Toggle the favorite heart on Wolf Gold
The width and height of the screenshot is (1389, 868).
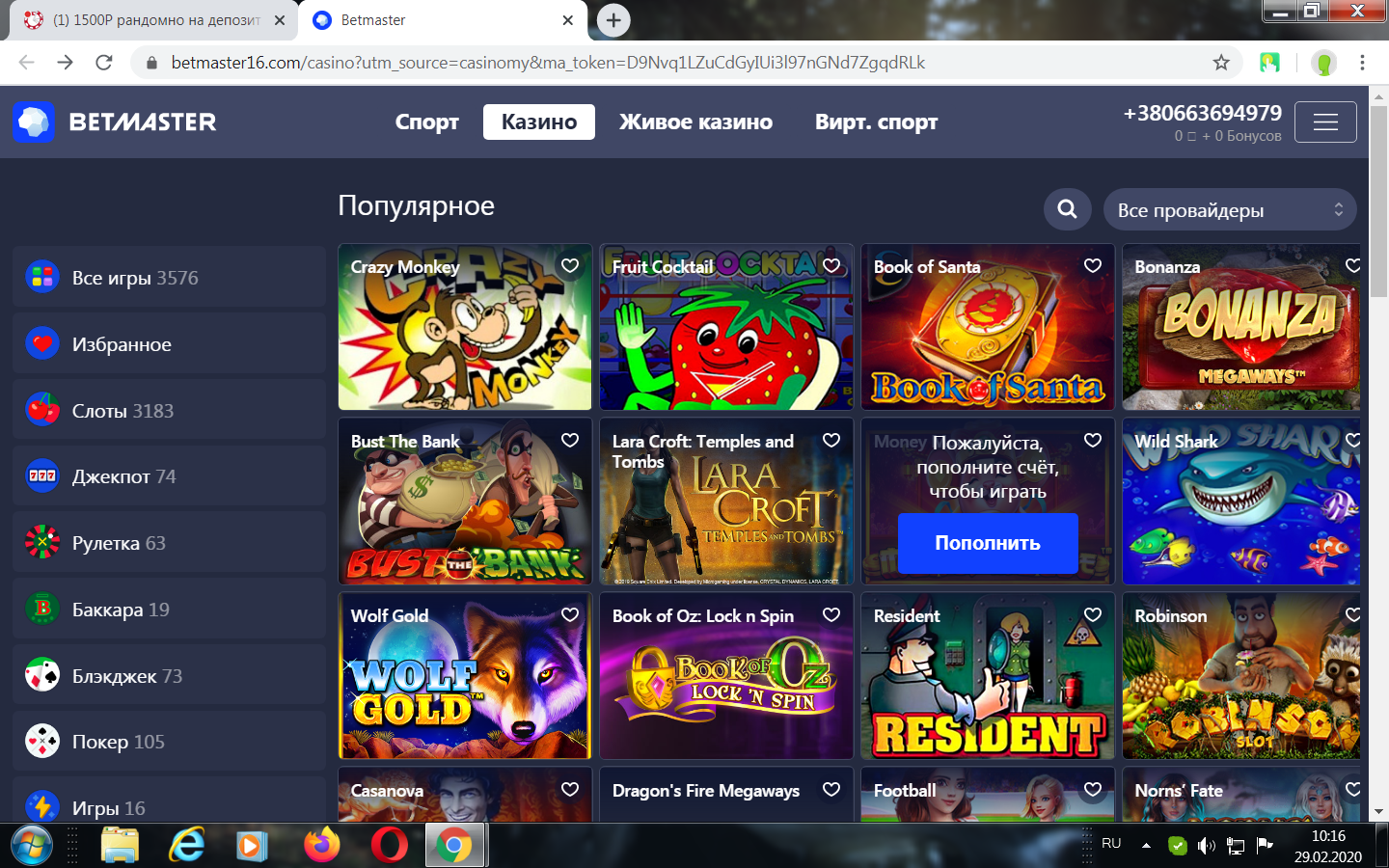point(570,614)
